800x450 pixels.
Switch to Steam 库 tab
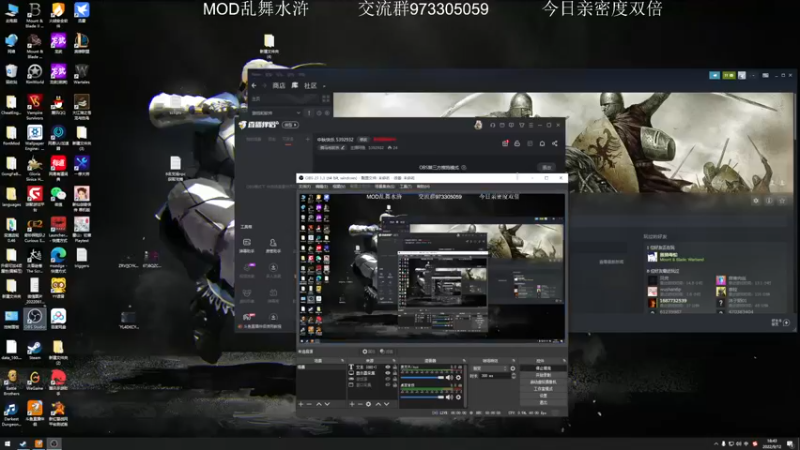pos(295,85)
